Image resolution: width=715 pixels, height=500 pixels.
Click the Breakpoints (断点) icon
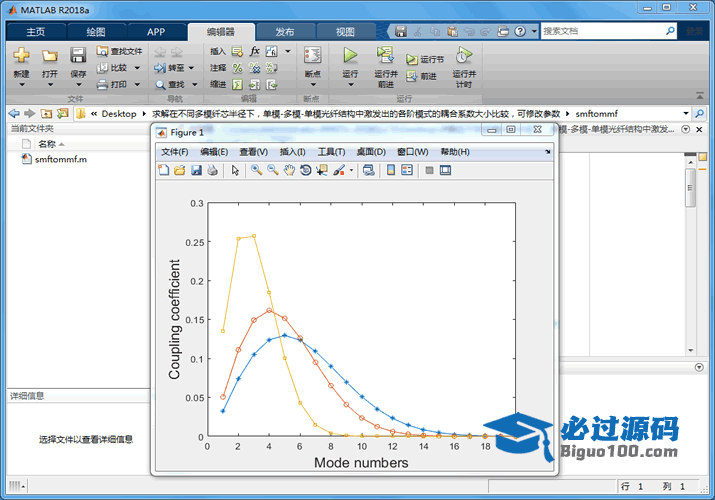(312, 55)
